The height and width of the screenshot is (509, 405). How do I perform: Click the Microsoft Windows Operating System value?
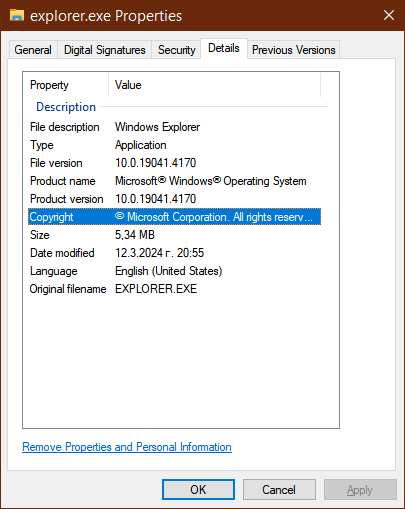coord(211,181)
